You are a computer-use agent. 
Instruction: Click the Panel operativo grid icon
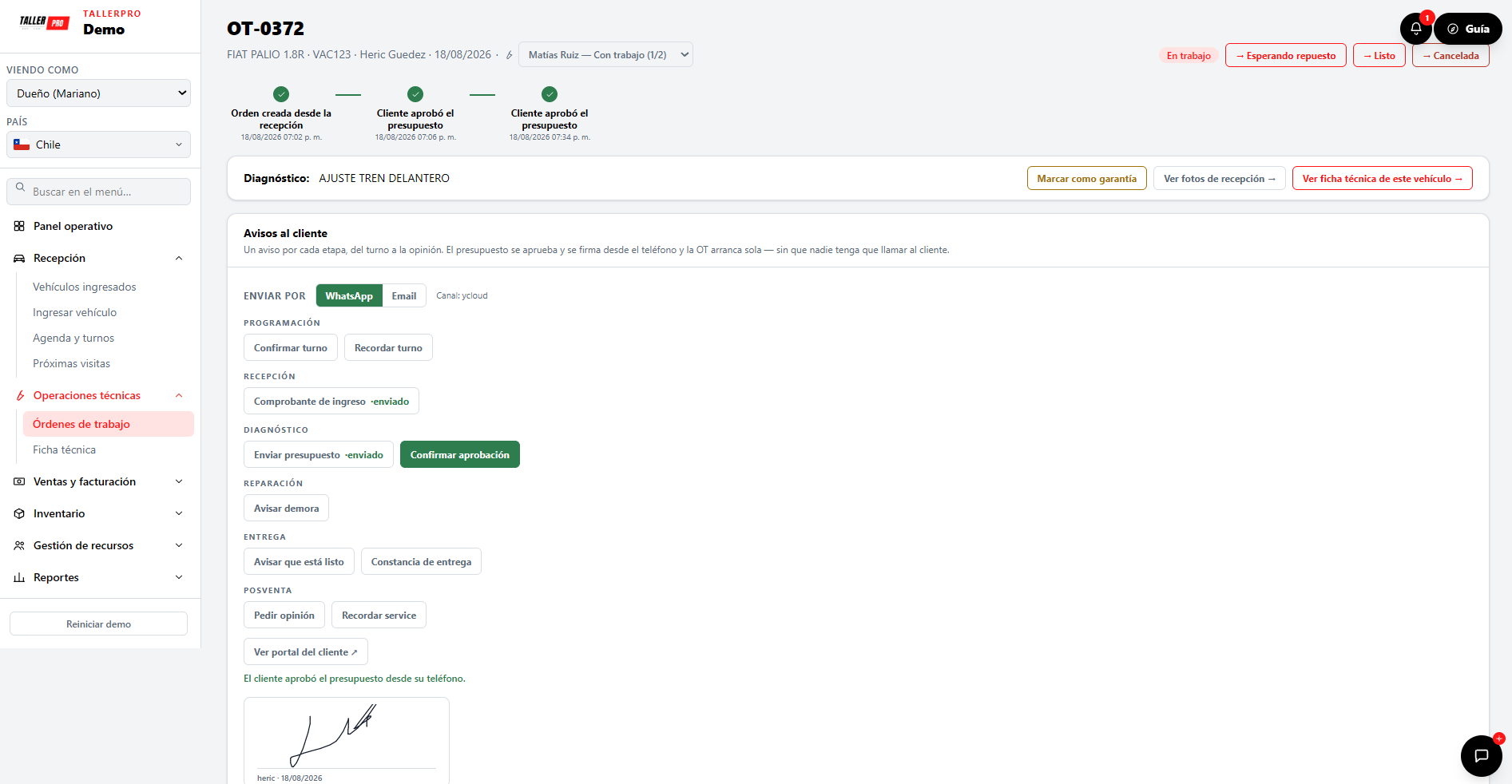click(19, 226)
